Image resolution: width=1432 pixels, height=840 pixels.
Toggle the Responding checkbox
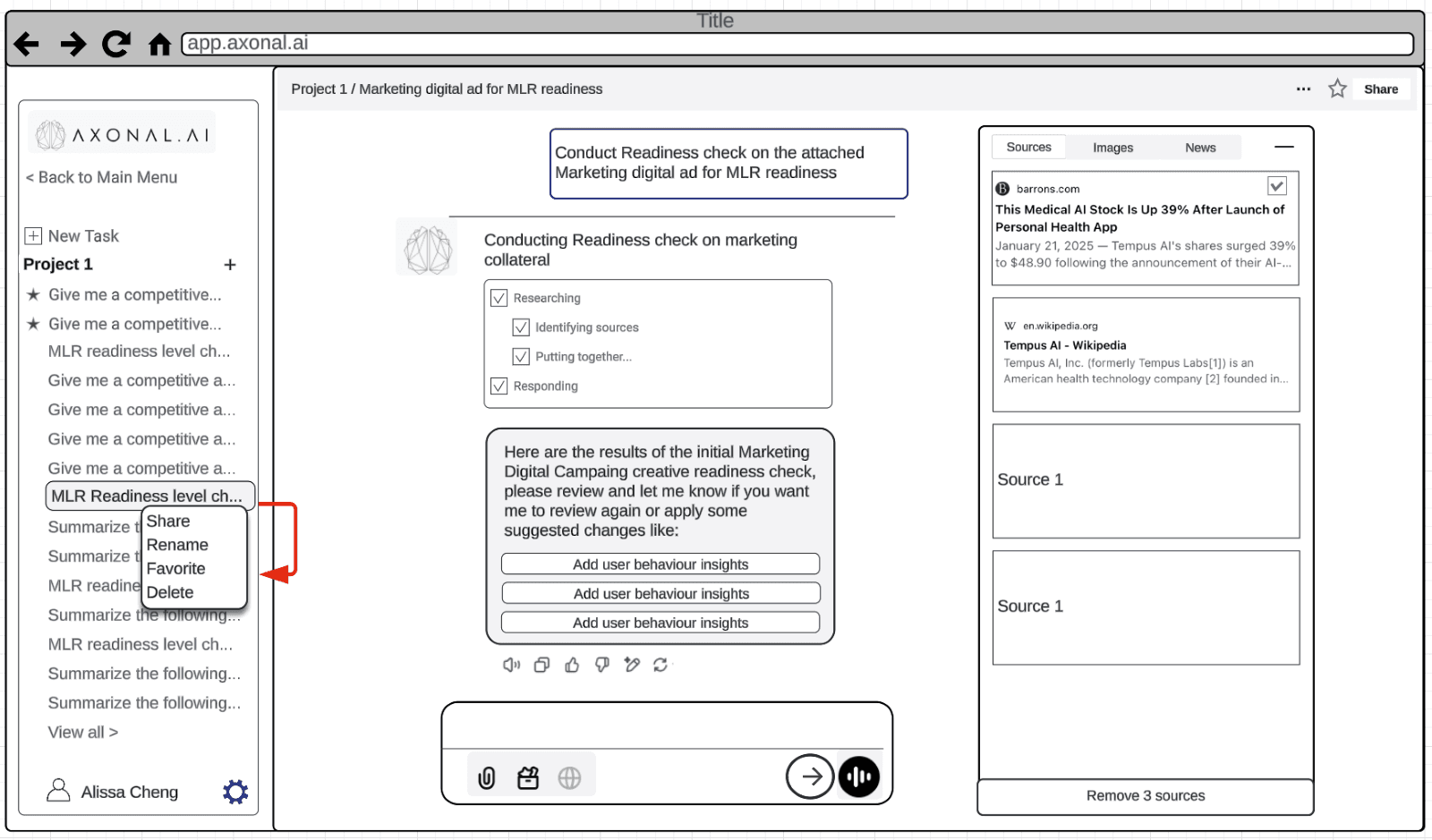click(499, 386)
